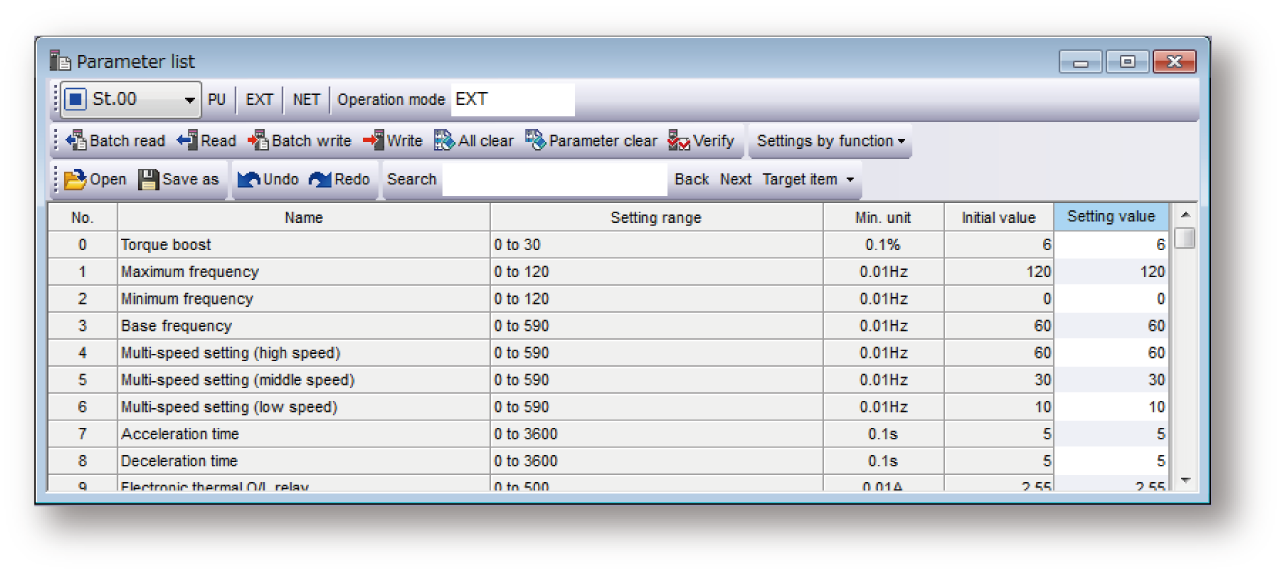Switch to PU operation mode
This screenshot has width=1280, height=572.
pos(217,100)
